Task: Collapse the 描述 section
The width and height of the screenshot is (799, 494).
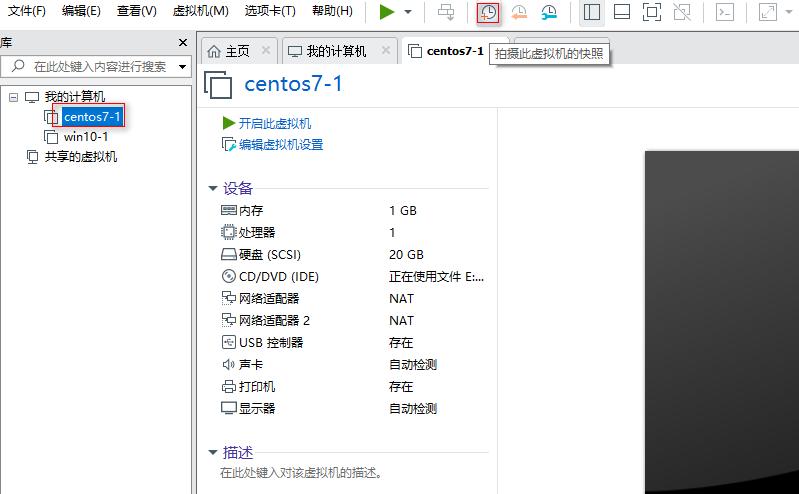Action: click(212, 452)
